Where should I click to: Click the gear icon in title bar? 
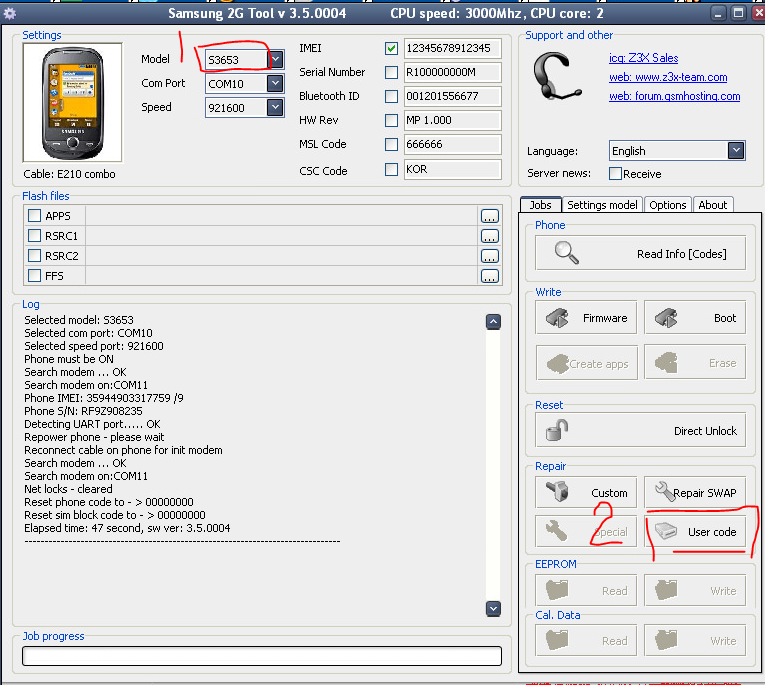click(9, 13)
